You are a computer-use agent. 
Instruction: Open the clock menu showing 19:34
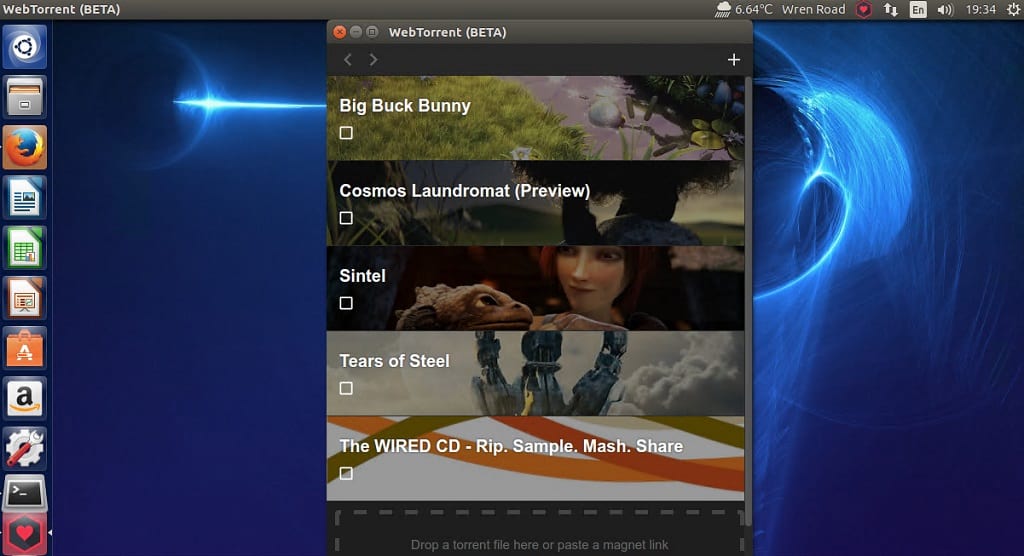(x=981, y=9)
